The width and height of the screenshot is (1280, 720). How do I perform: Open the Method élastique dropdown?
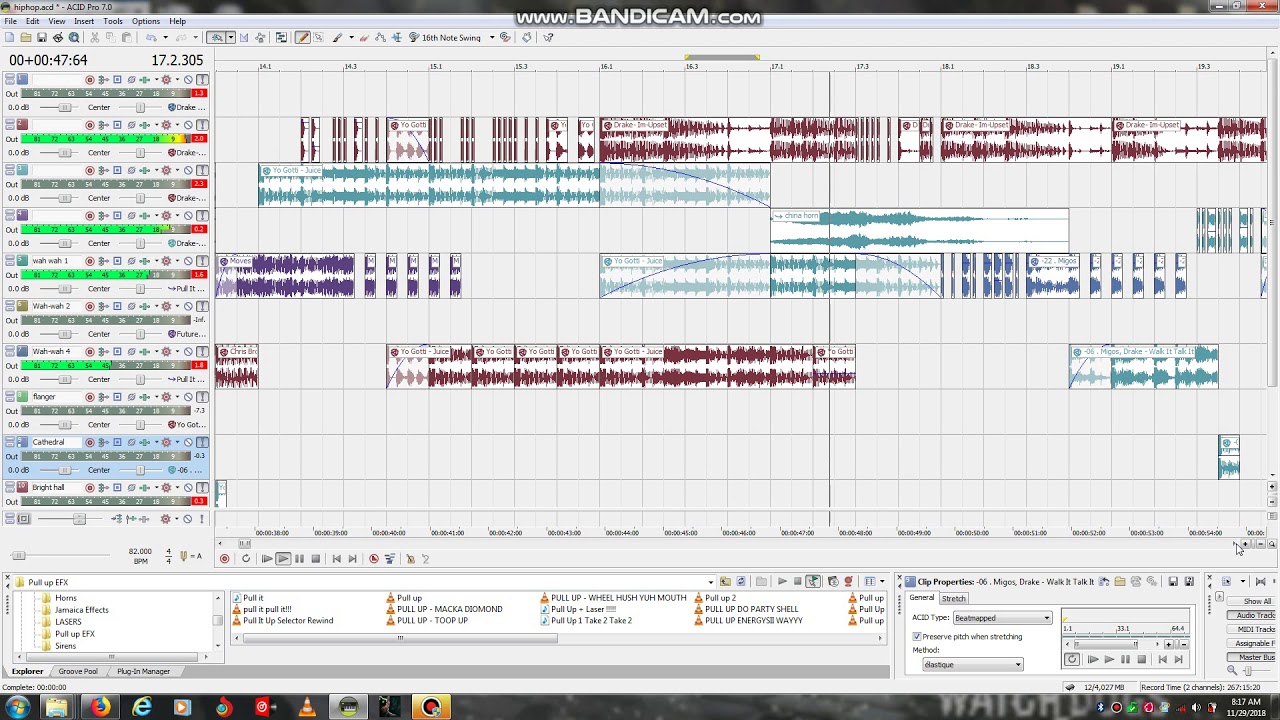click(x=1018, y=665)
